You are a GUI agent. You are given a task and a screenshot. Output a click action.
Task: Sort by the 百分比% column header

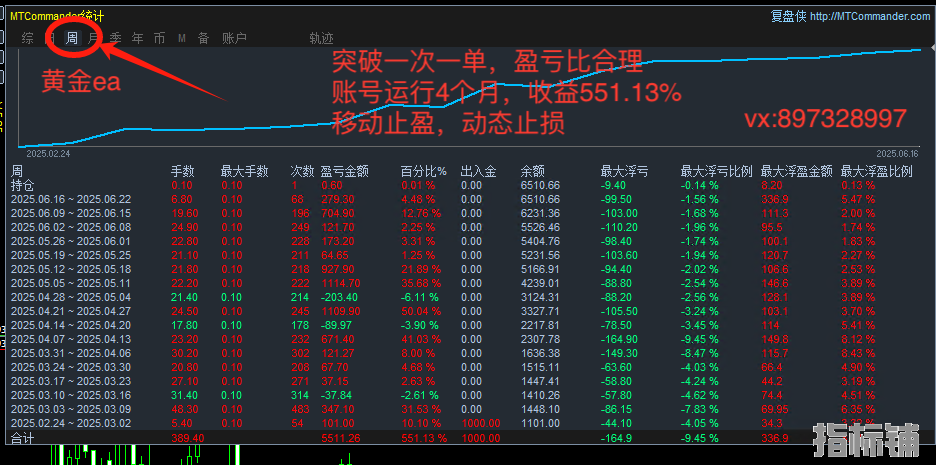pos(424,171)
